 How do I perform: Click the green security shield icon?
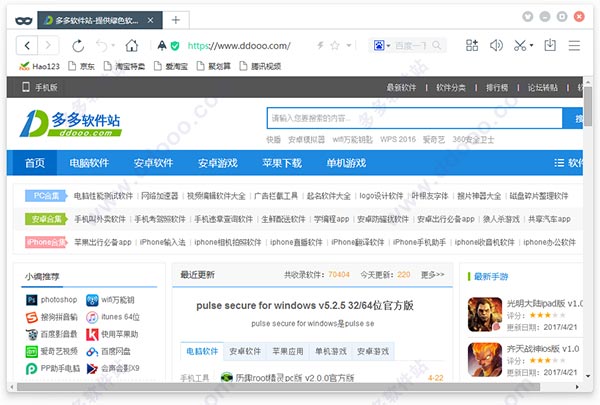click(x=175, y=46)
